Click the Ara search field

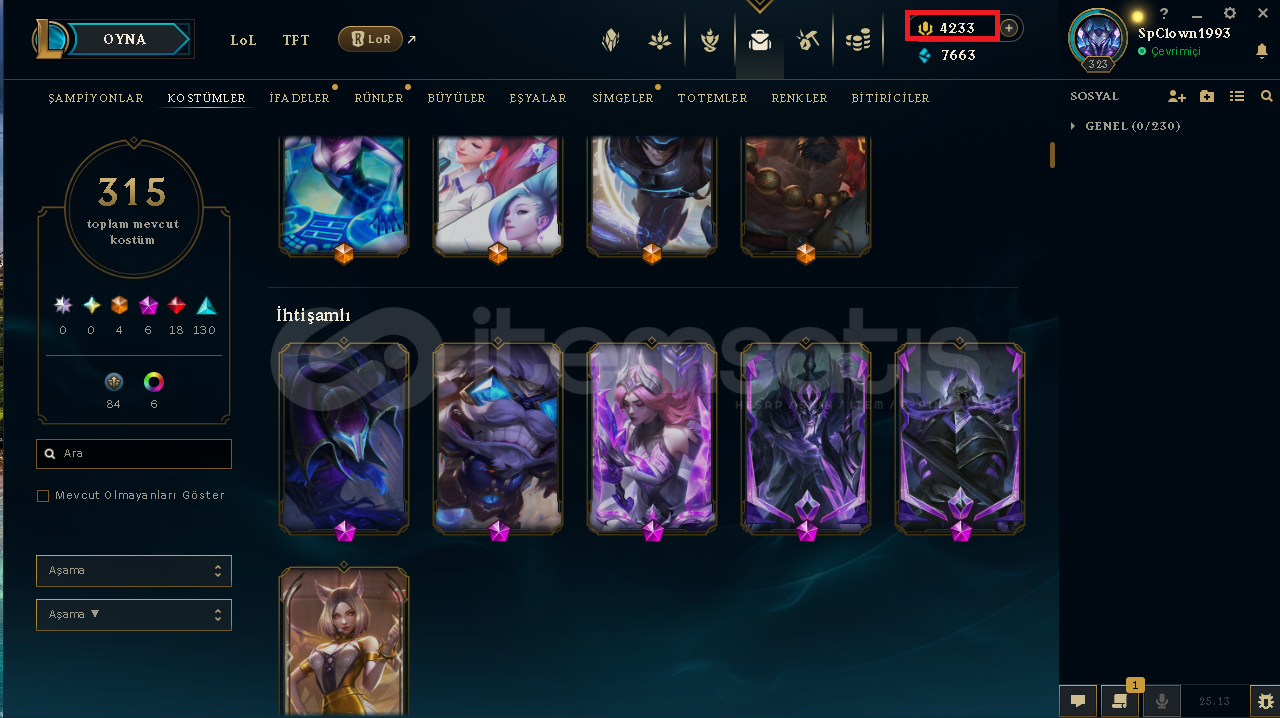pos(134,453)
